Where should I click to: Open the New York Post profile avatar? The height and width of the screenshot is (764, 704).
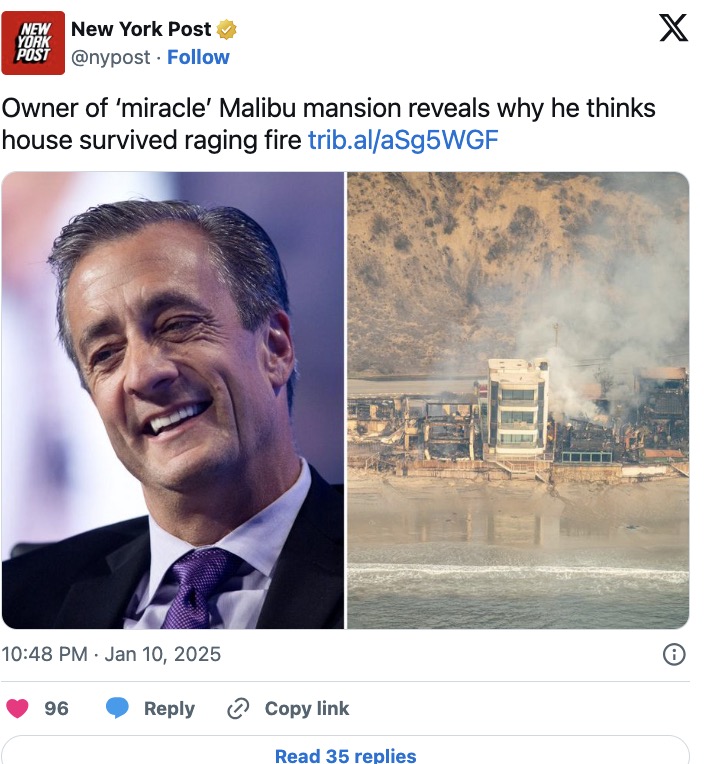tap(33, 43)
